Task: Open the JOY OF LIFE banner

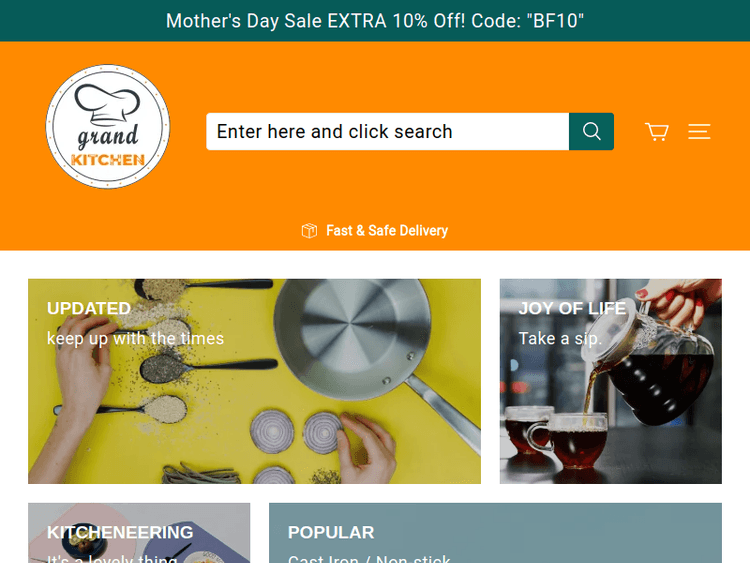Action: pos(611,381)
